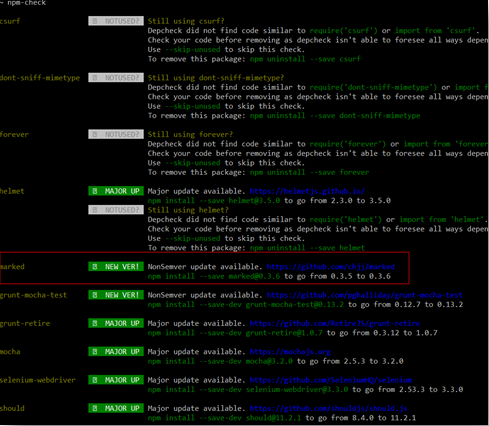The image size is (489, 426).
Task: Click the 'npm install --save-dev mocha@3.2.0' command
Action: [x=220, y=361]
